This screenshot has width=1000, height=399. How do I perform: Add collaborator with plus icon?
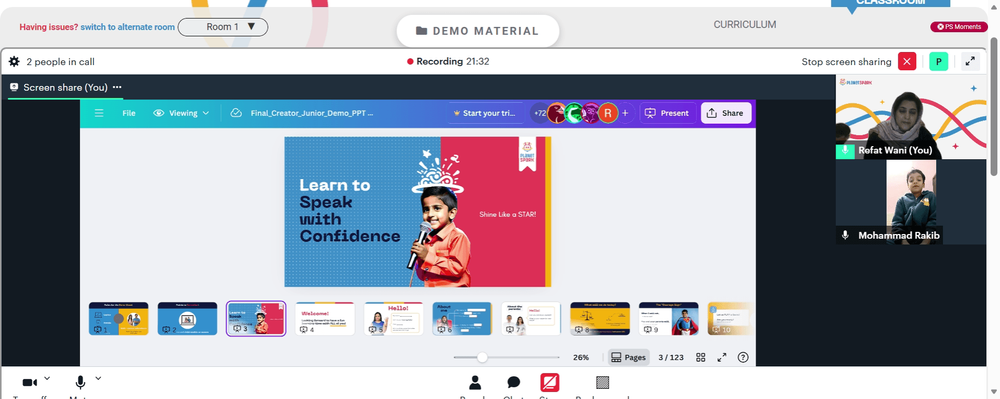coord(625,113)
